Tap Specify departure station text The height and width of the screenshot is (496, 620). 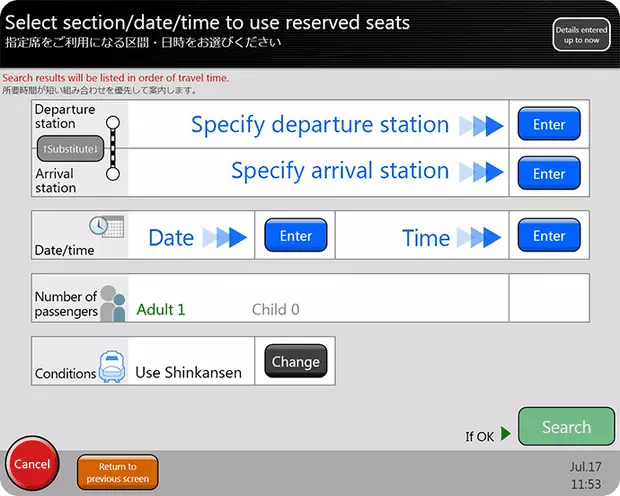(319, 125)
